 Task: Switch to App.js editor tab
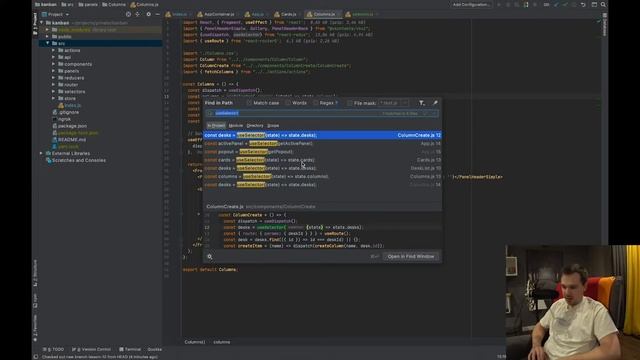[255, 14]
